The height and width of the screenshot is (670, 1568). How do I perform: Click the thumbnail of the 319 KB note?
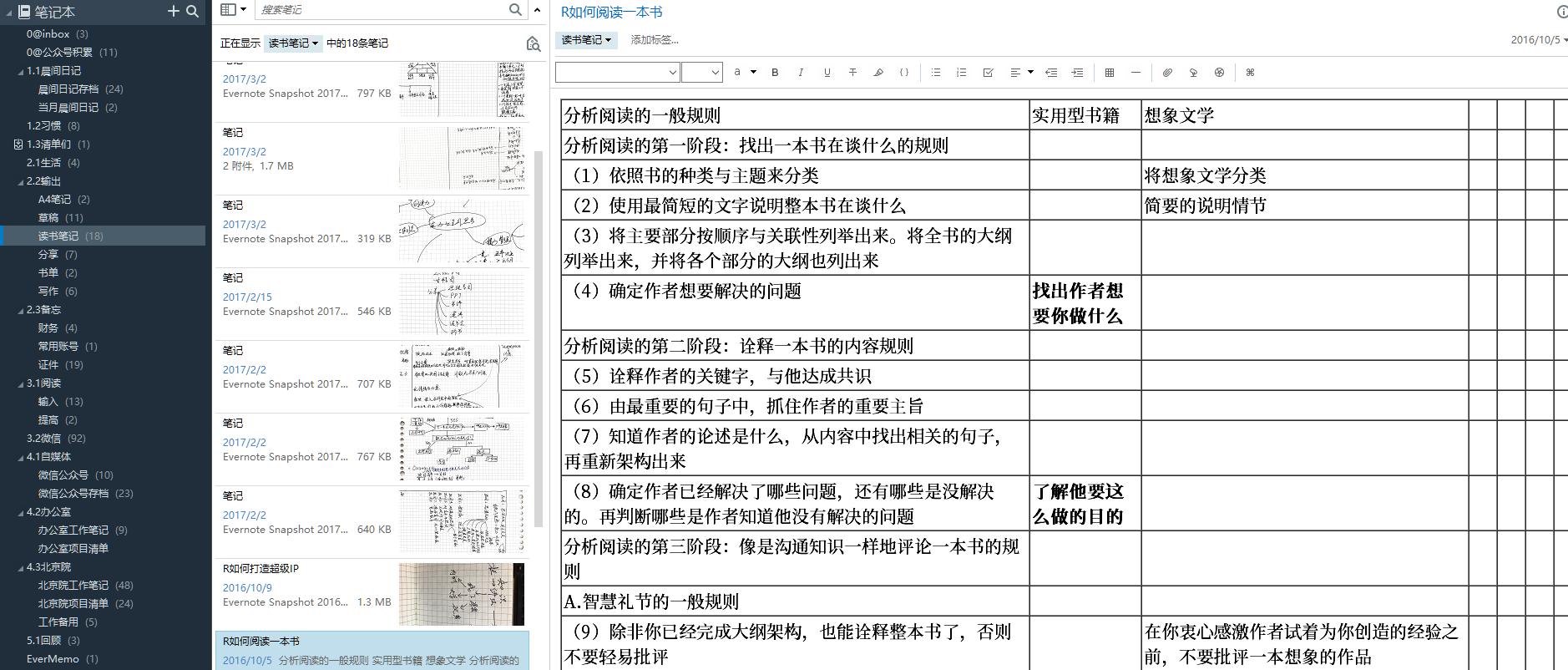(462, 231)
